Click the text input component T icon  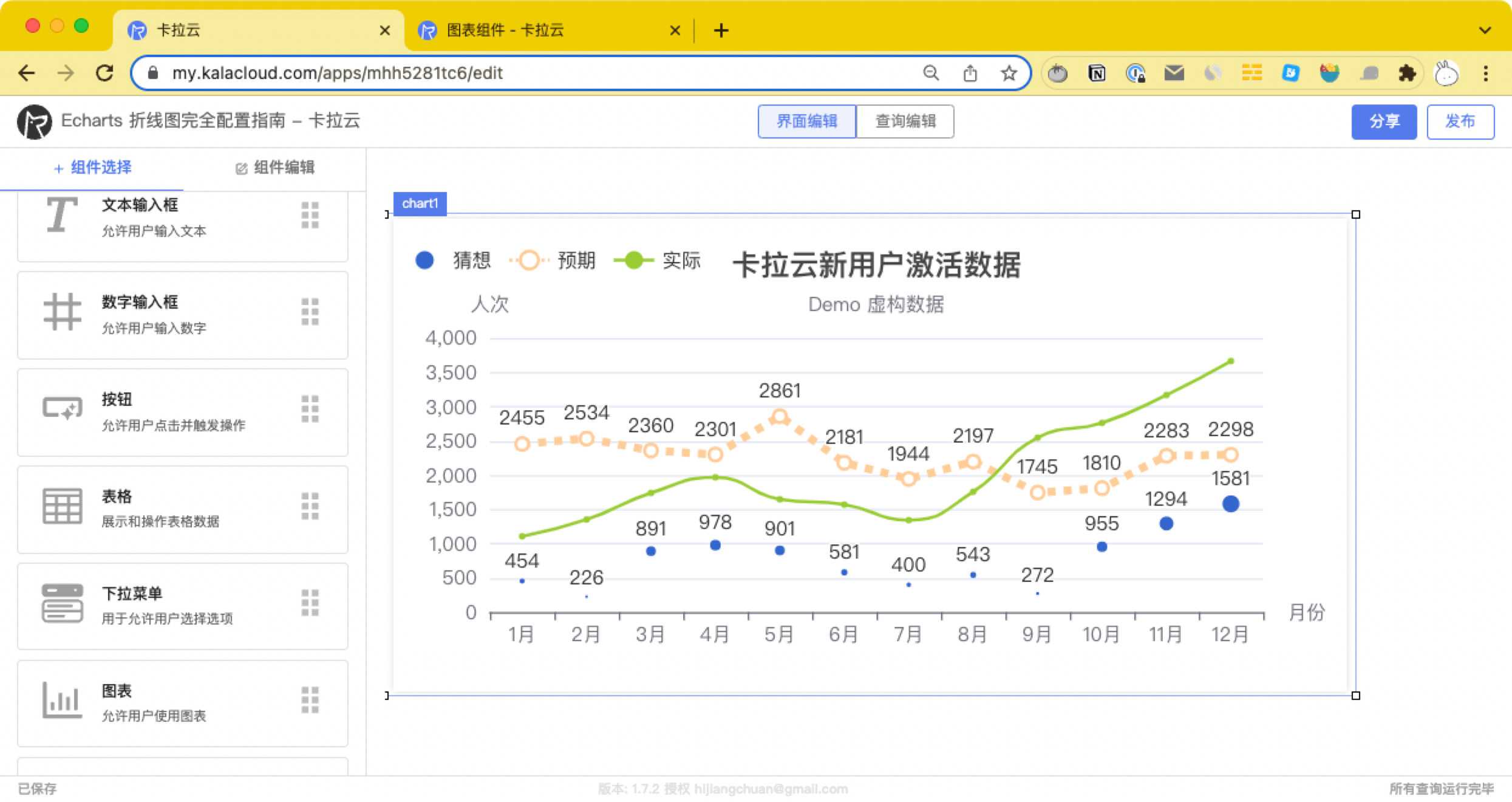[x=61, y=216]
